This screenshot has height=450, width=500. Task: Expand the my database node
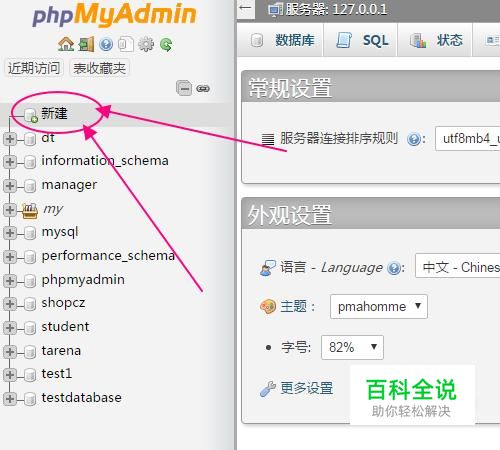coord(10,210)
